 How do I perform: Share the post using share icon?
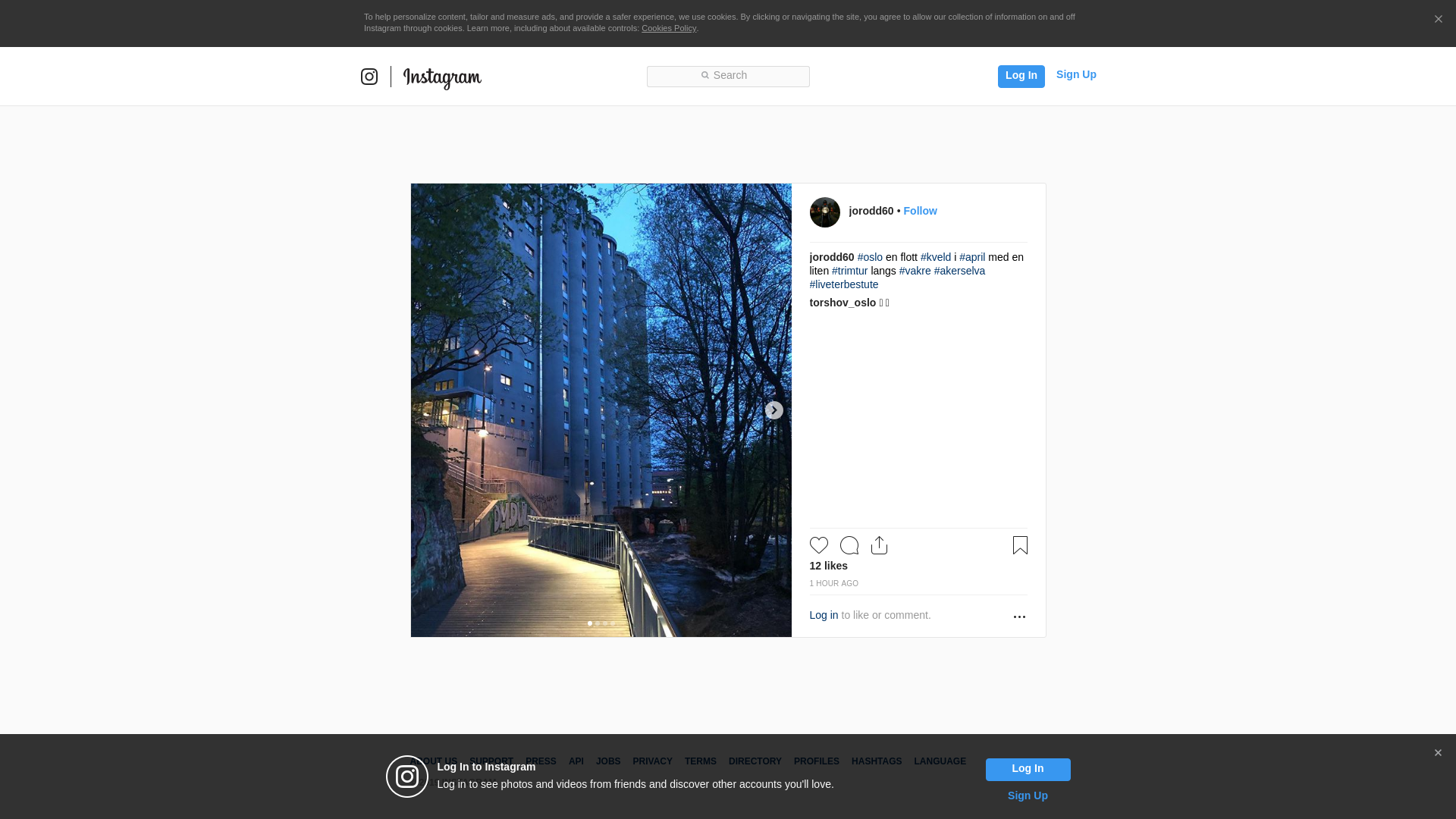(x=879, y=545)
